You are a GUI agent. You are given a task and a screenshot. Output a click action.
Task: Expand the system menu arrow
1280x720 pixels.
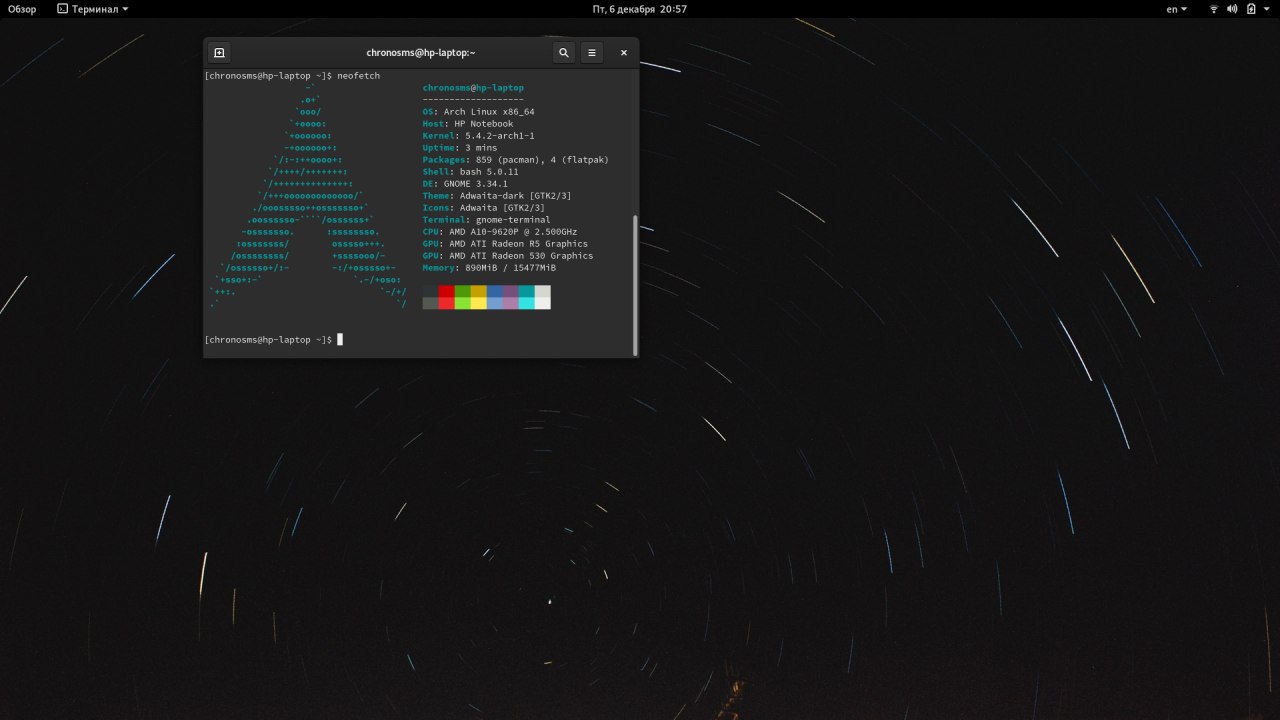[1267, 9]
